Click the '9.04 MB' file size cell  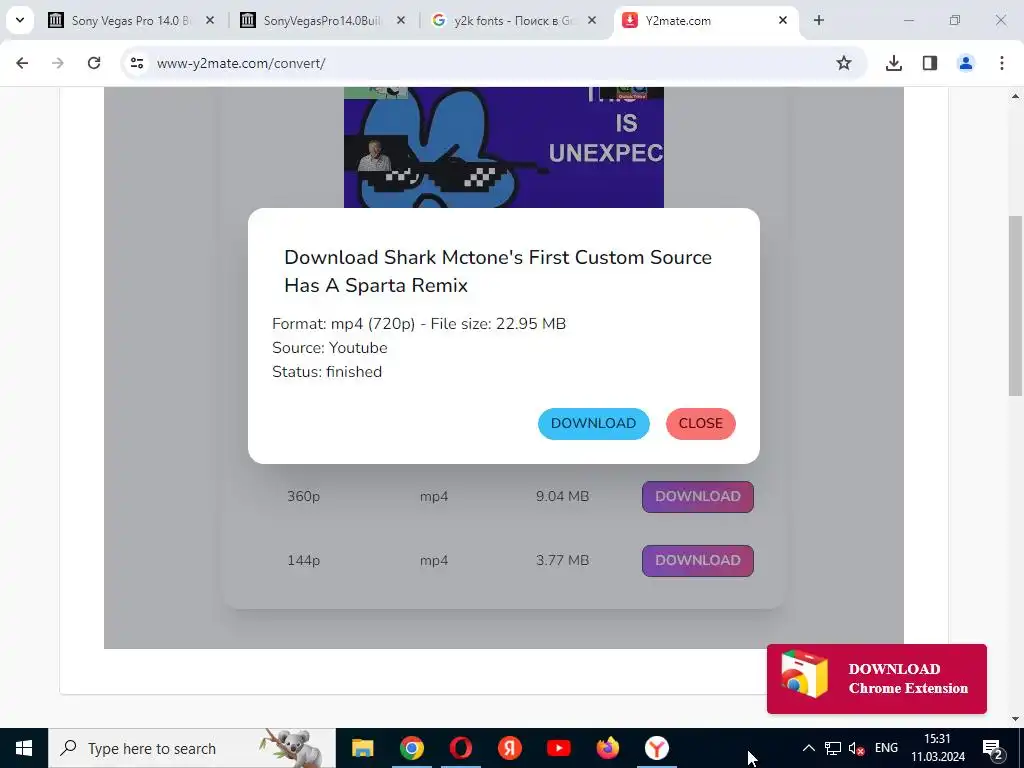click(562, 496)
